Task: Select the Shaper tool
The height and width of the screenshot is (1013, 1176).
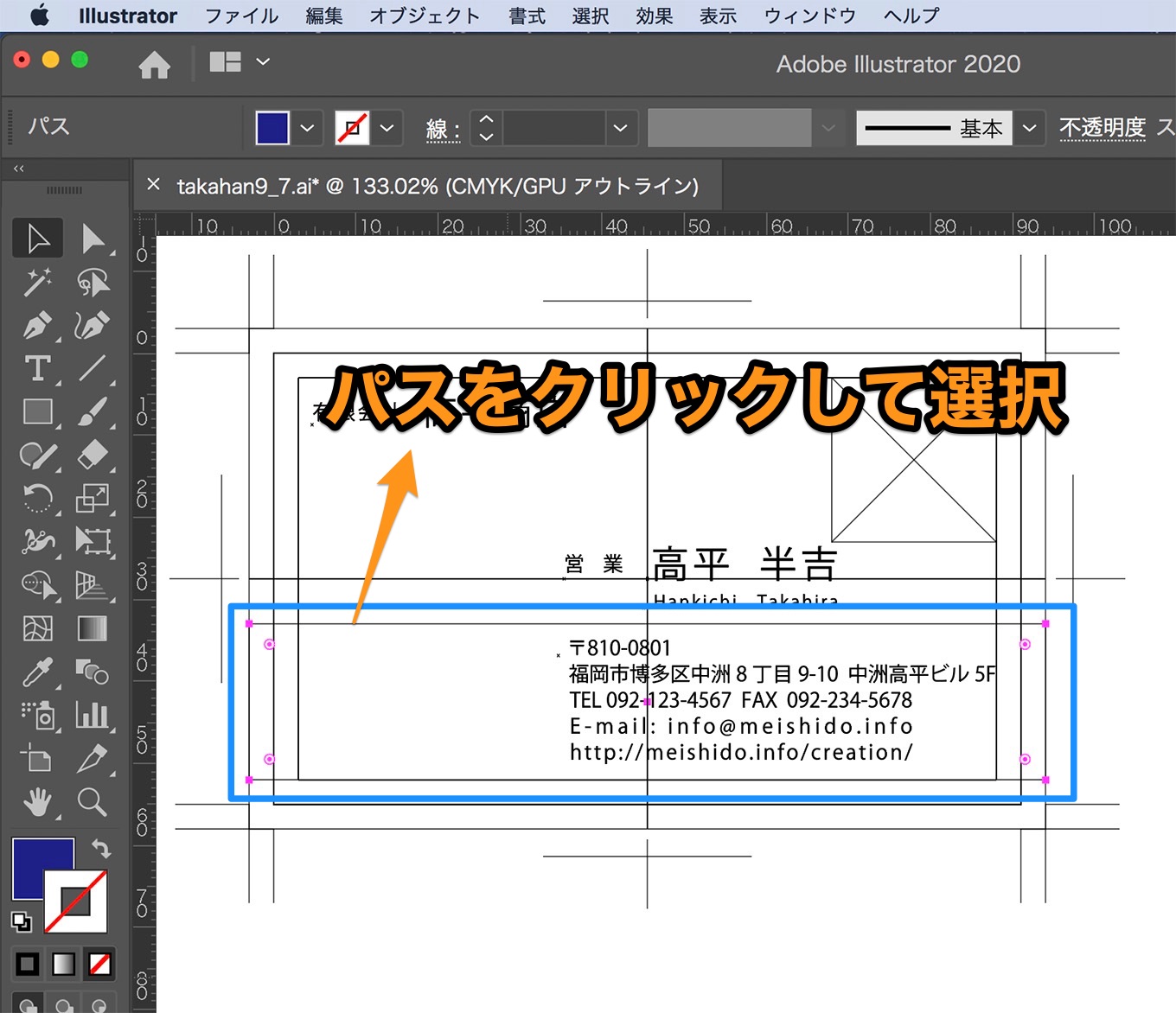Action: click(x=38, y=456)
